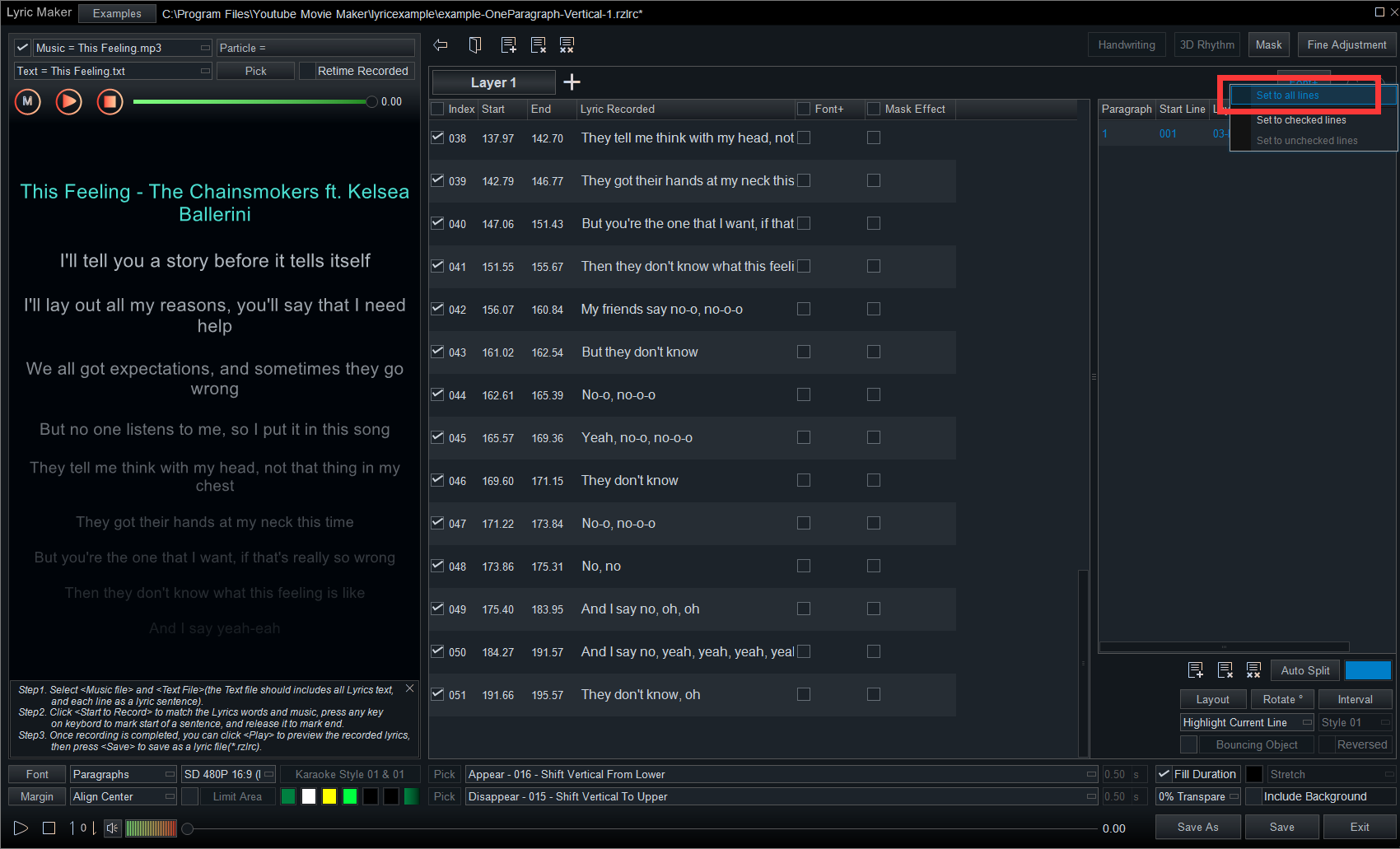The width and height of the screenshot is (1400, 849).
Task: Click delete paragraph icon beside Auto Split
Action: (1225, 670)
